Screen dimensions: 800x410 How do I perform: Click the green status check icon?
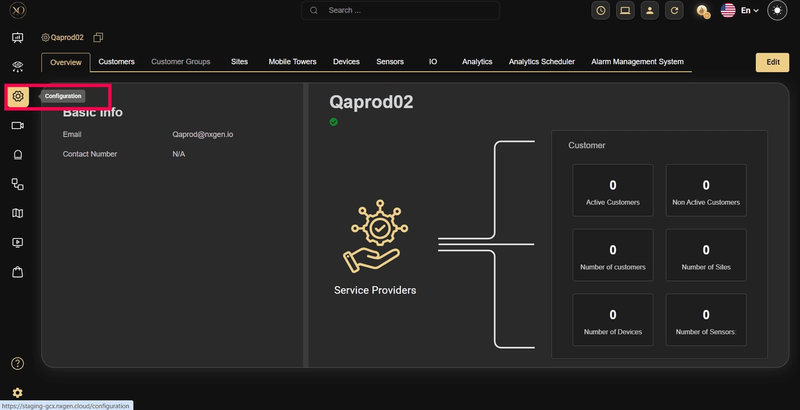tap(333, 122)
